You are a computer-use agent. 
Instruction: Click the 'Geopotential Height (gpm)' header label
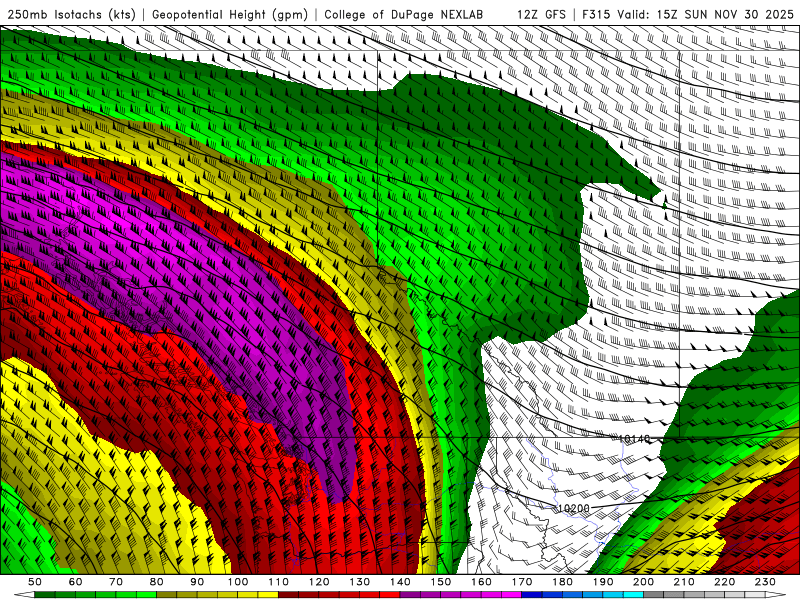coord(230,14)
